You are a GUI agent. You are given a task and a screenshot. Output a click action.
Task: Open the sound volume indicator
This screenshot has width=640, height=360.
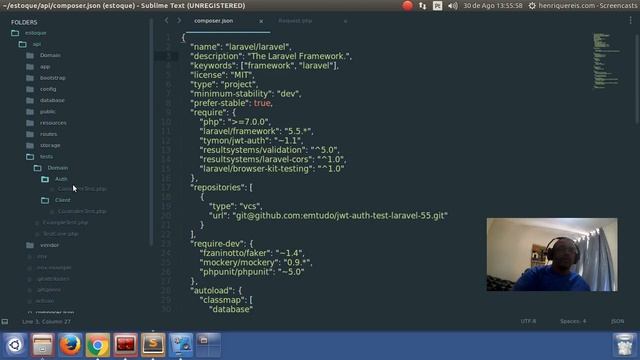[452, 6]
